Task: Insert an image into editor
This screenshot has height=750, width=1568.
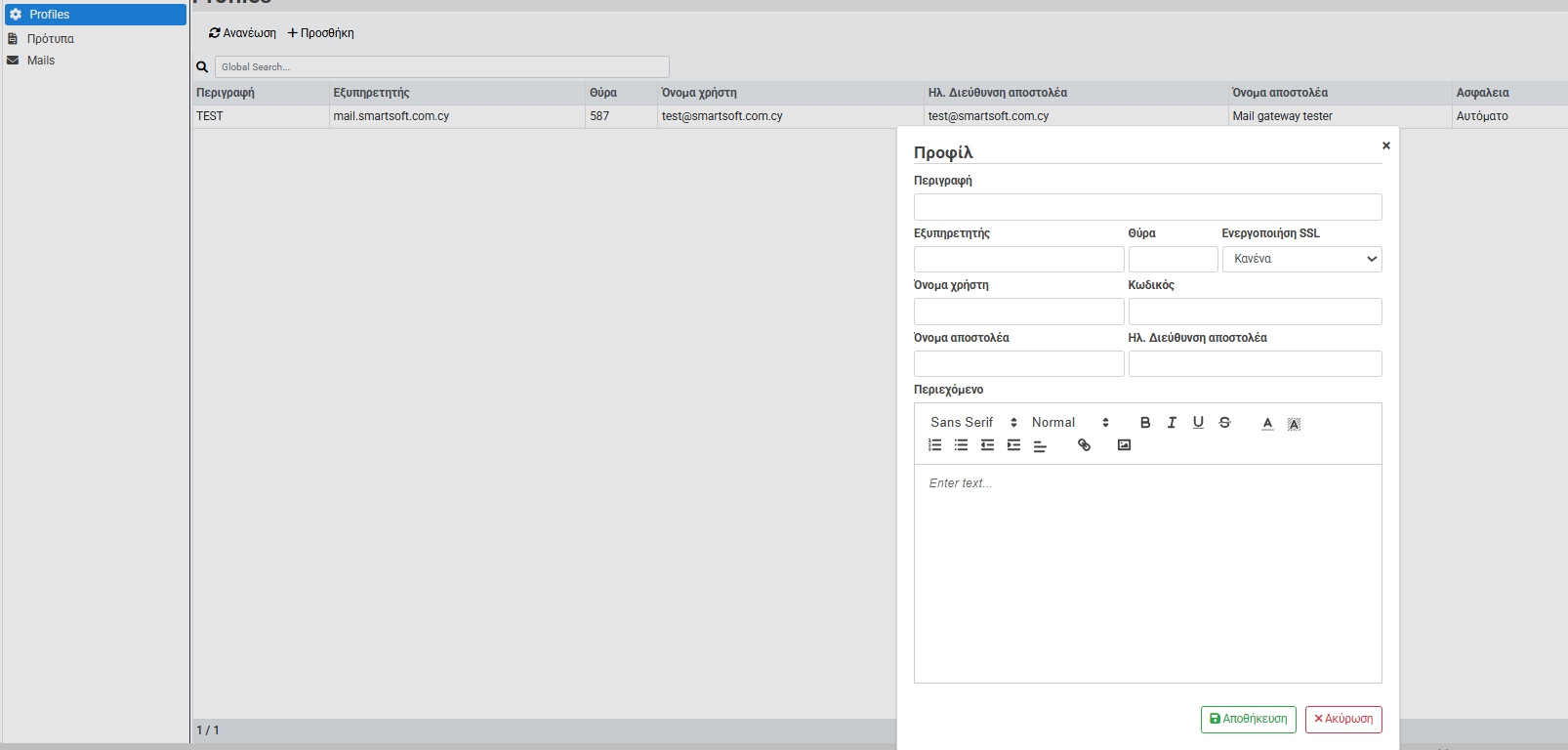Action: click(1124, 445)
